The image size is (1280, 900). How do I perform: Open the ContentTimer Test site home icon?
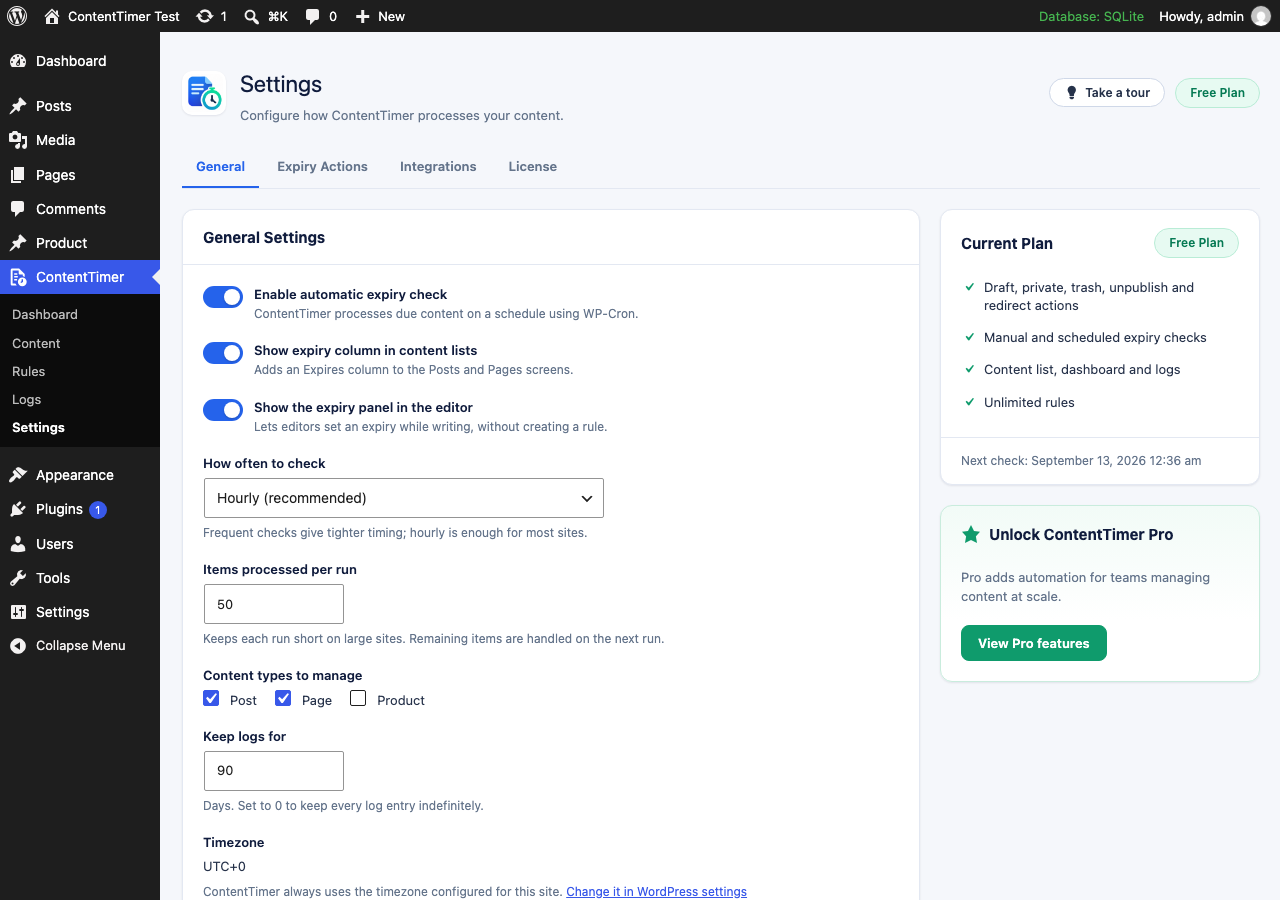[x=52, y=16]
